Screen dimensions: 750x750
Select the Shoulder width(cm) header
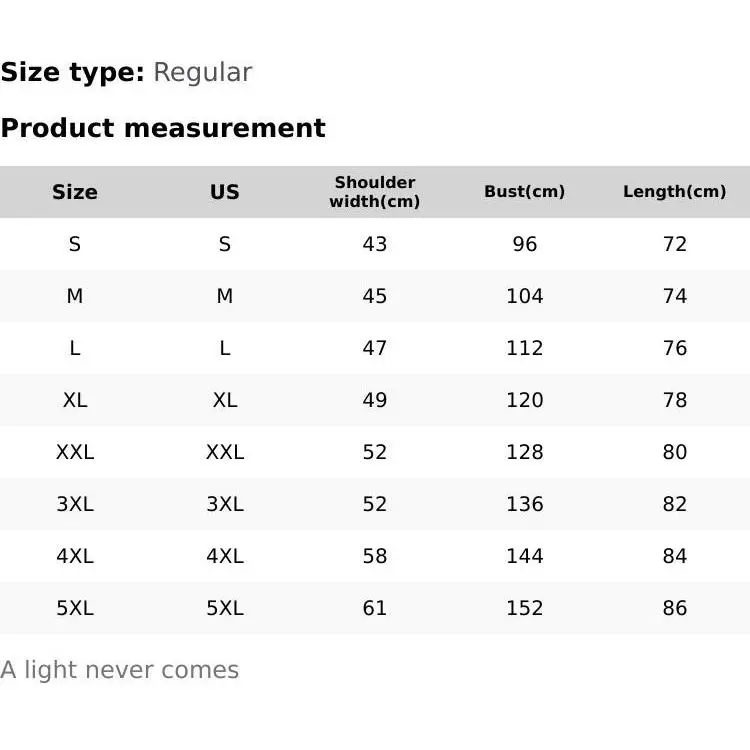point(375,192)
